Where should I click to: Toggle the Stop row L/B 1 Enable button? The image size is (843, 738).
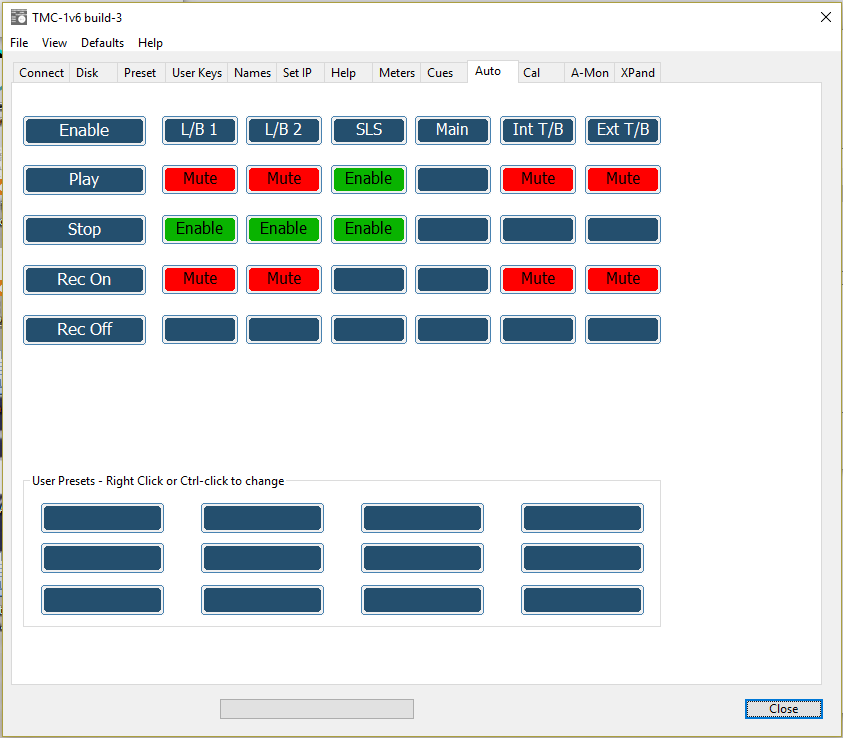(199, 229)
